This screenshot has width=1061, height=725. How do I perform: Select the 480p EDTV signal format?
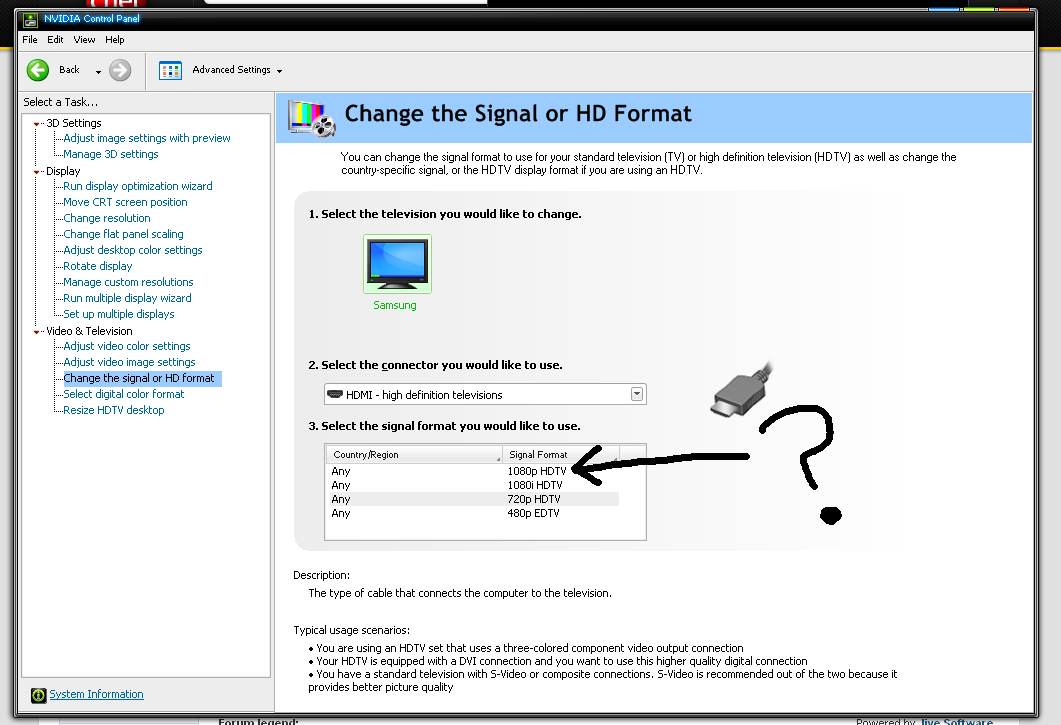tap(533, 513)
